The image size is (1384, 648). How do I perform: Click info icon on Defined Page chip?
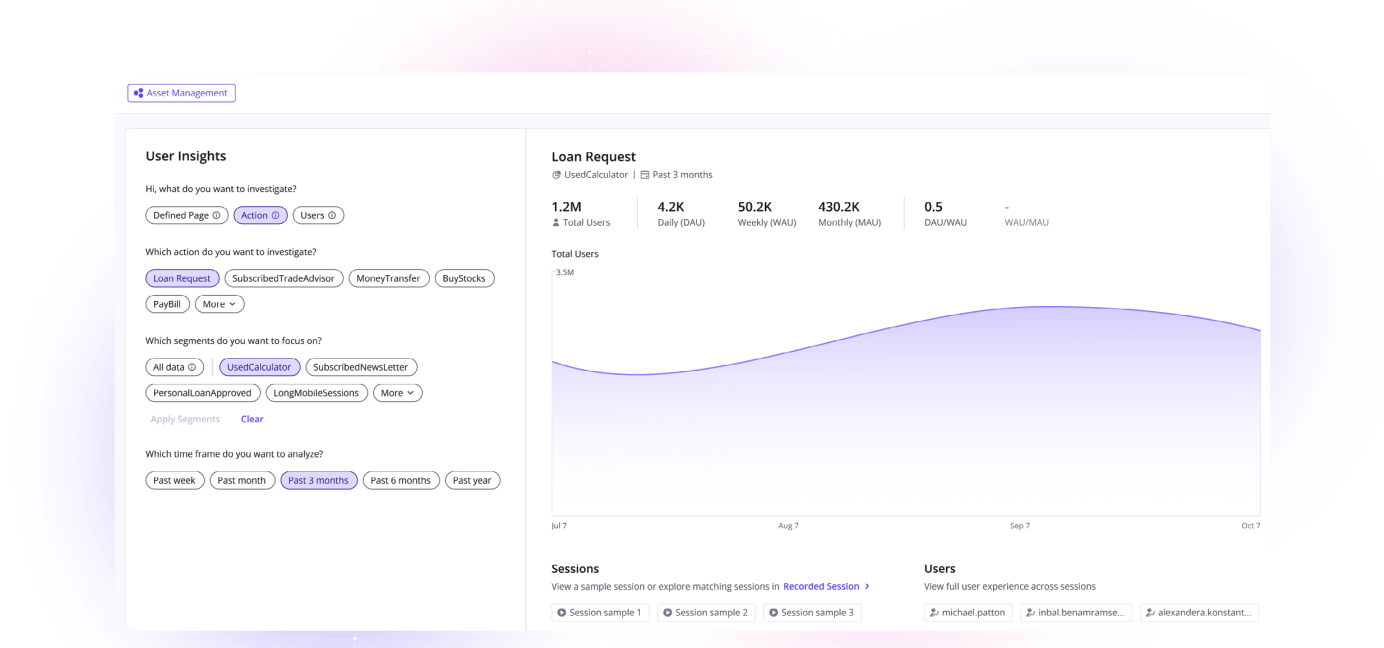coord(216,215)
